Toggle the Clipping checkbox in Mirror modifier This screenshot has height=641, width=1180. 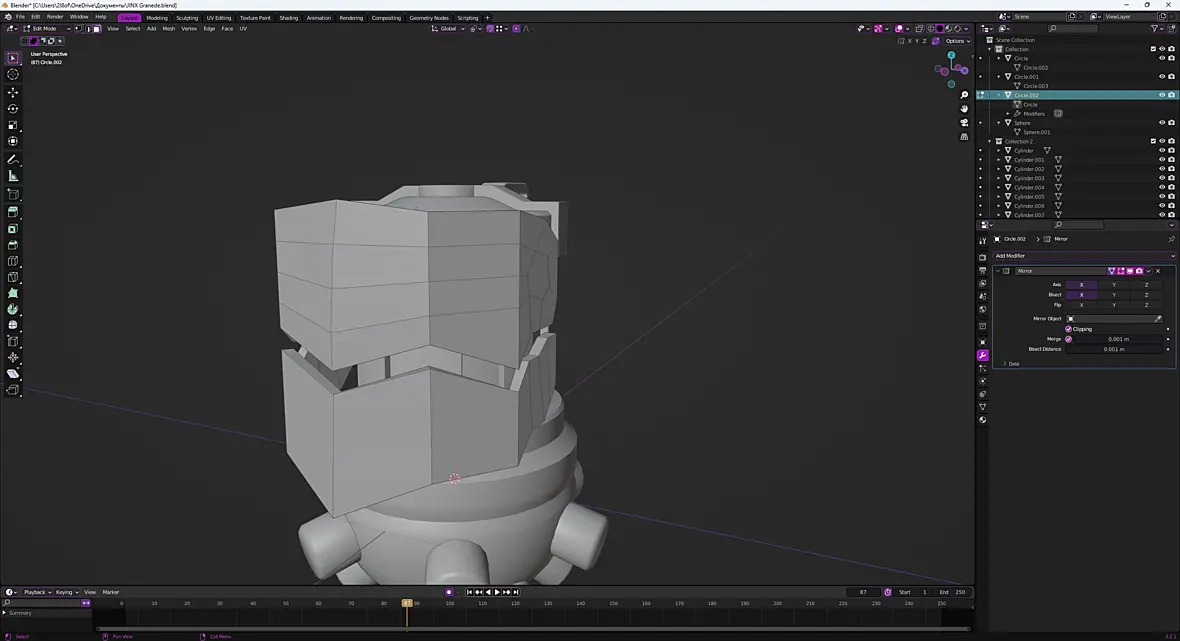[1069, 329]
